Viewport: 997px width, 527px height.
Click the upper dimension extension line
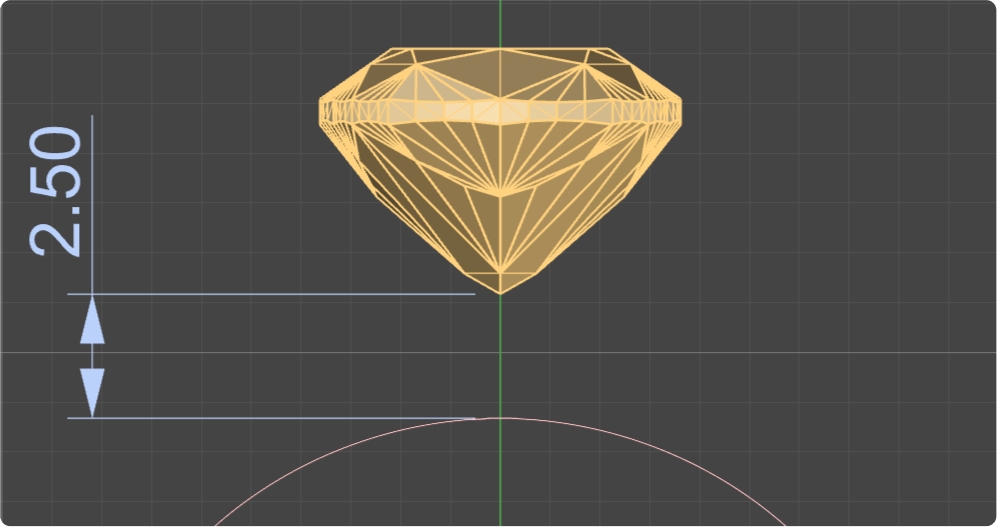click(x=280, y=294)
